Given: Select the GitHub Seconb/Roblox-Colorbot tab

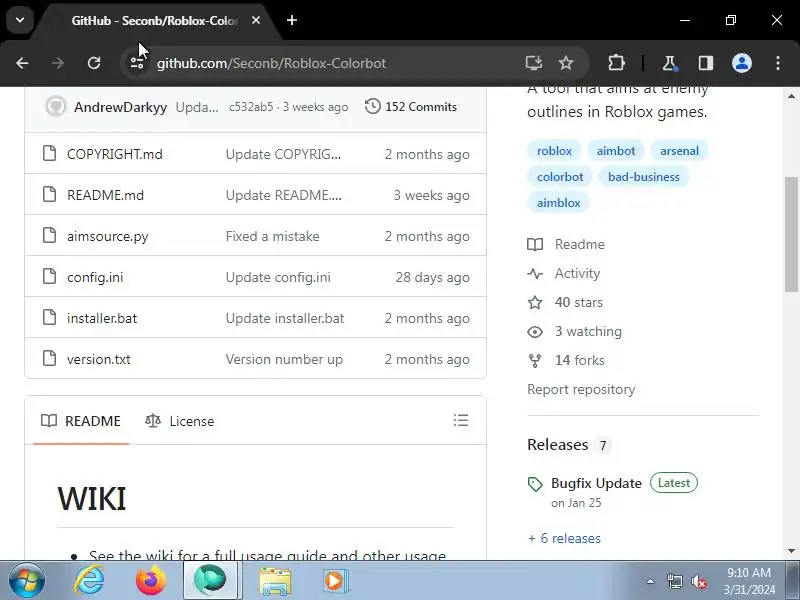Looking at the screenshot, I should click(155, 21).
